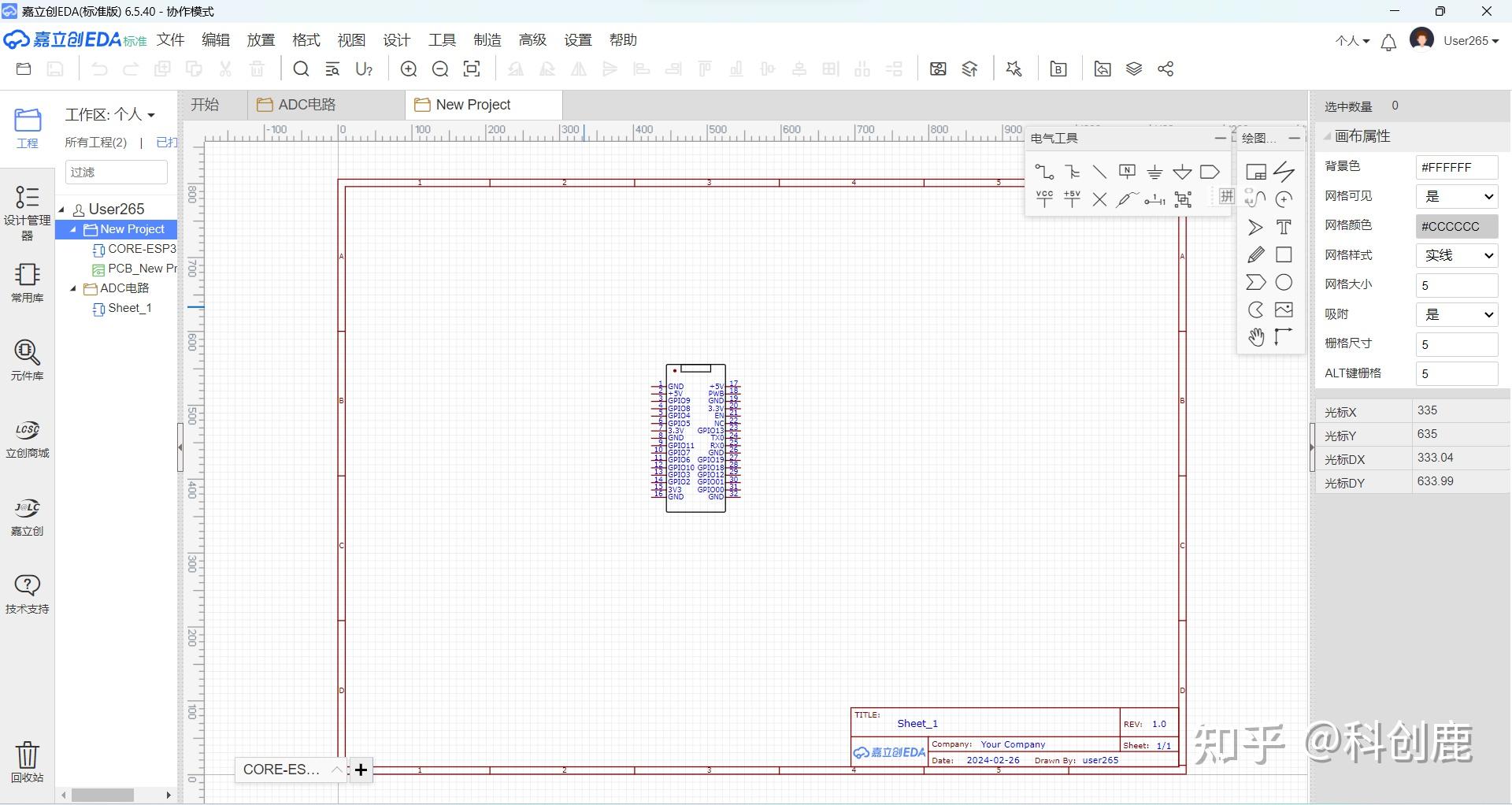Click the Zoom Out toolbar icon

pos(440,69)
